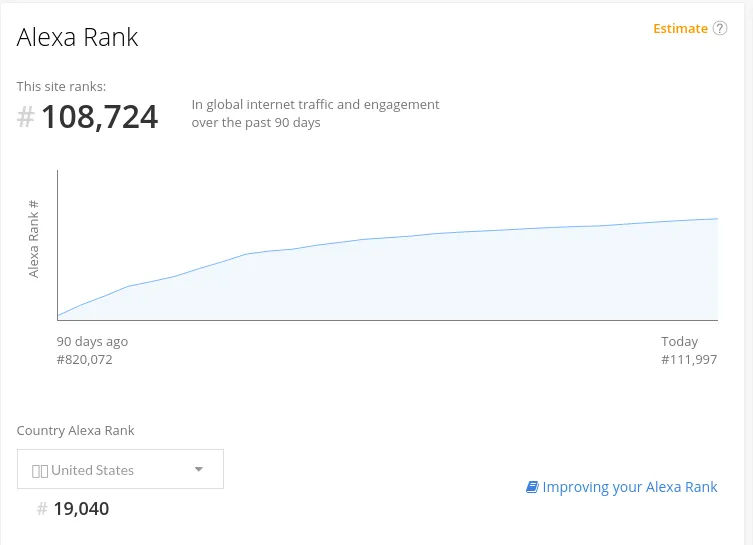Click the 'In global internet traffic and engagement' text

click(315, 104)
